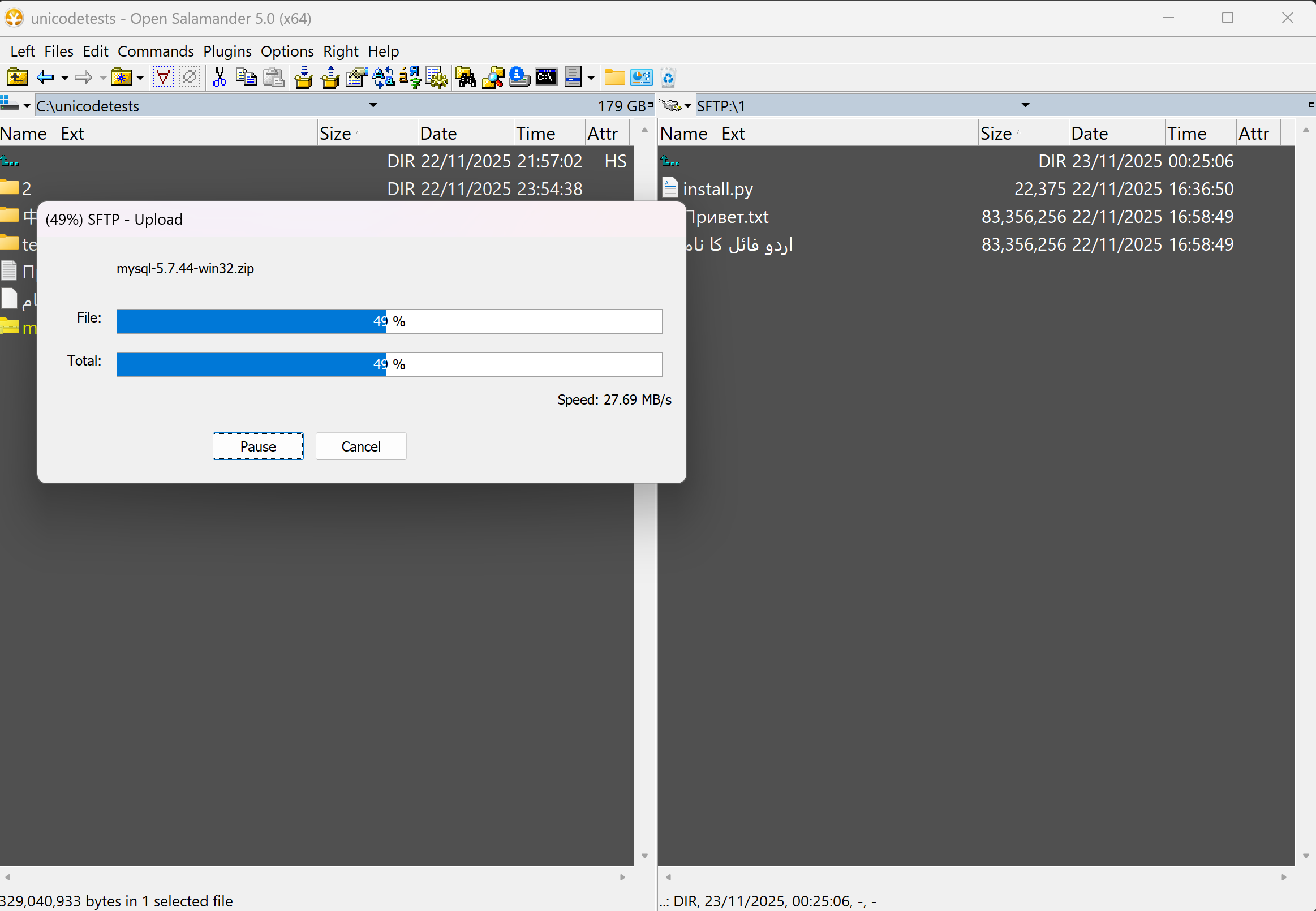Paste files using the clipboard toolbar icon
Image resolution: width=1316 pixels, height=911 pixels.
(x=273, y=78)
